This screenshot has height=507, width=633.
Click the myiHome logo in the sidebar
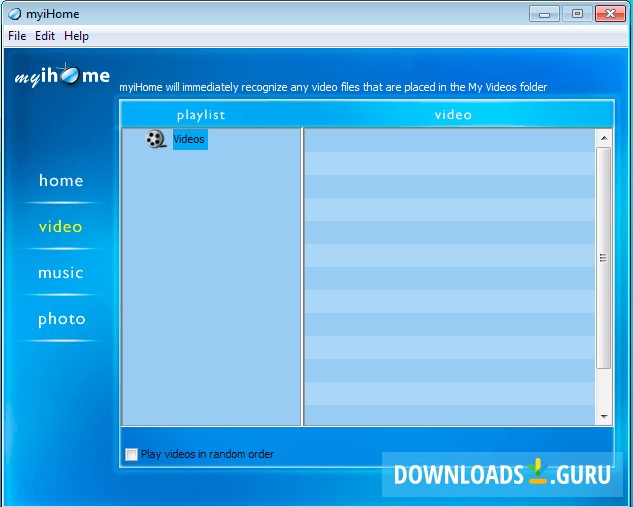tap(62, 75)
